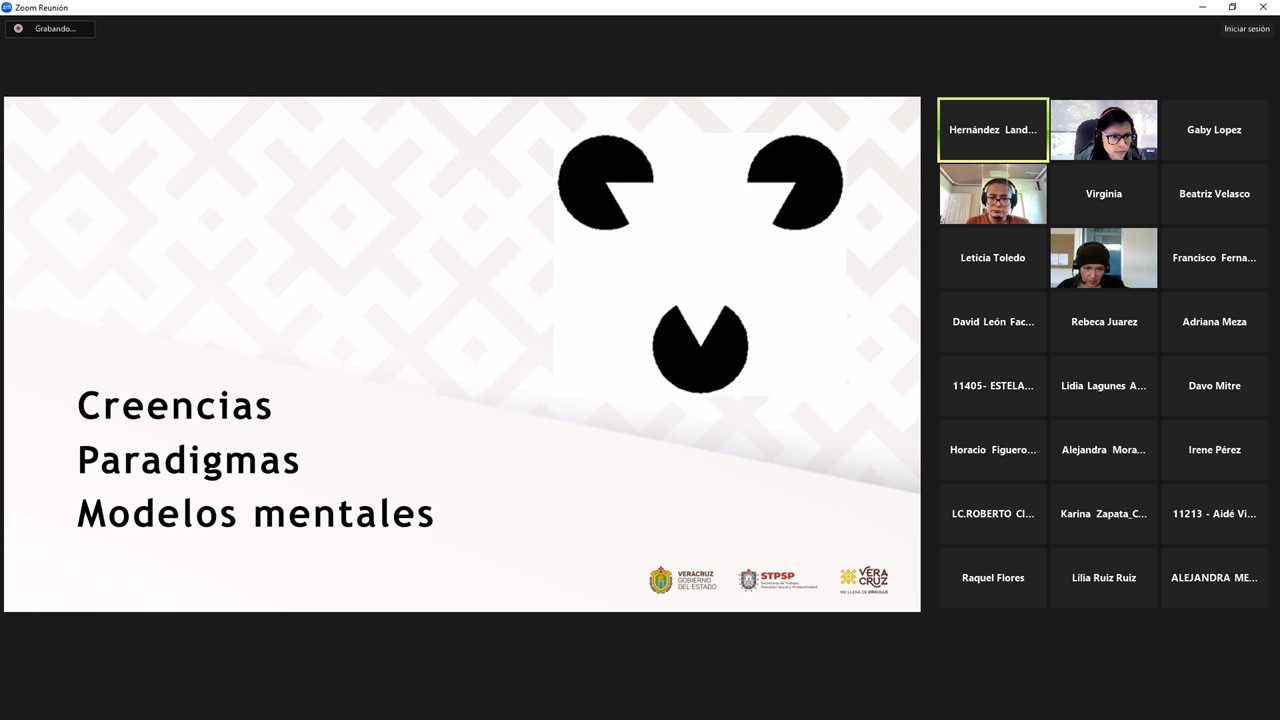Click the Zoom app icon in title bar

pyautogui.click(x=7, y=7)
